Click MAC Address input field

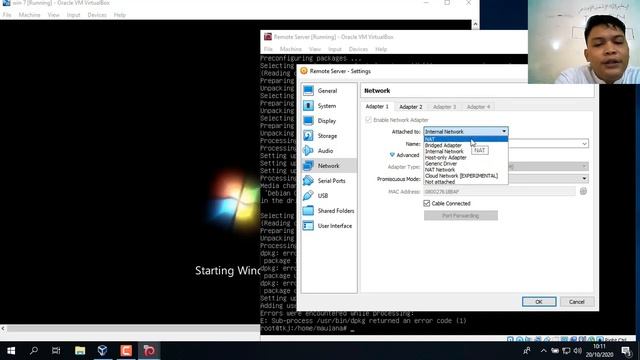(x=500, y=191)
